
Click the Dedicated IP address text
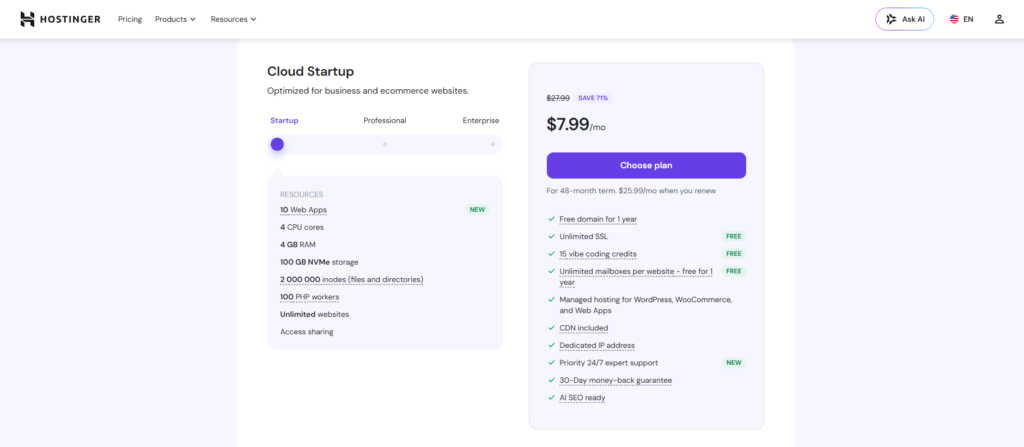[x=597, y=345]
